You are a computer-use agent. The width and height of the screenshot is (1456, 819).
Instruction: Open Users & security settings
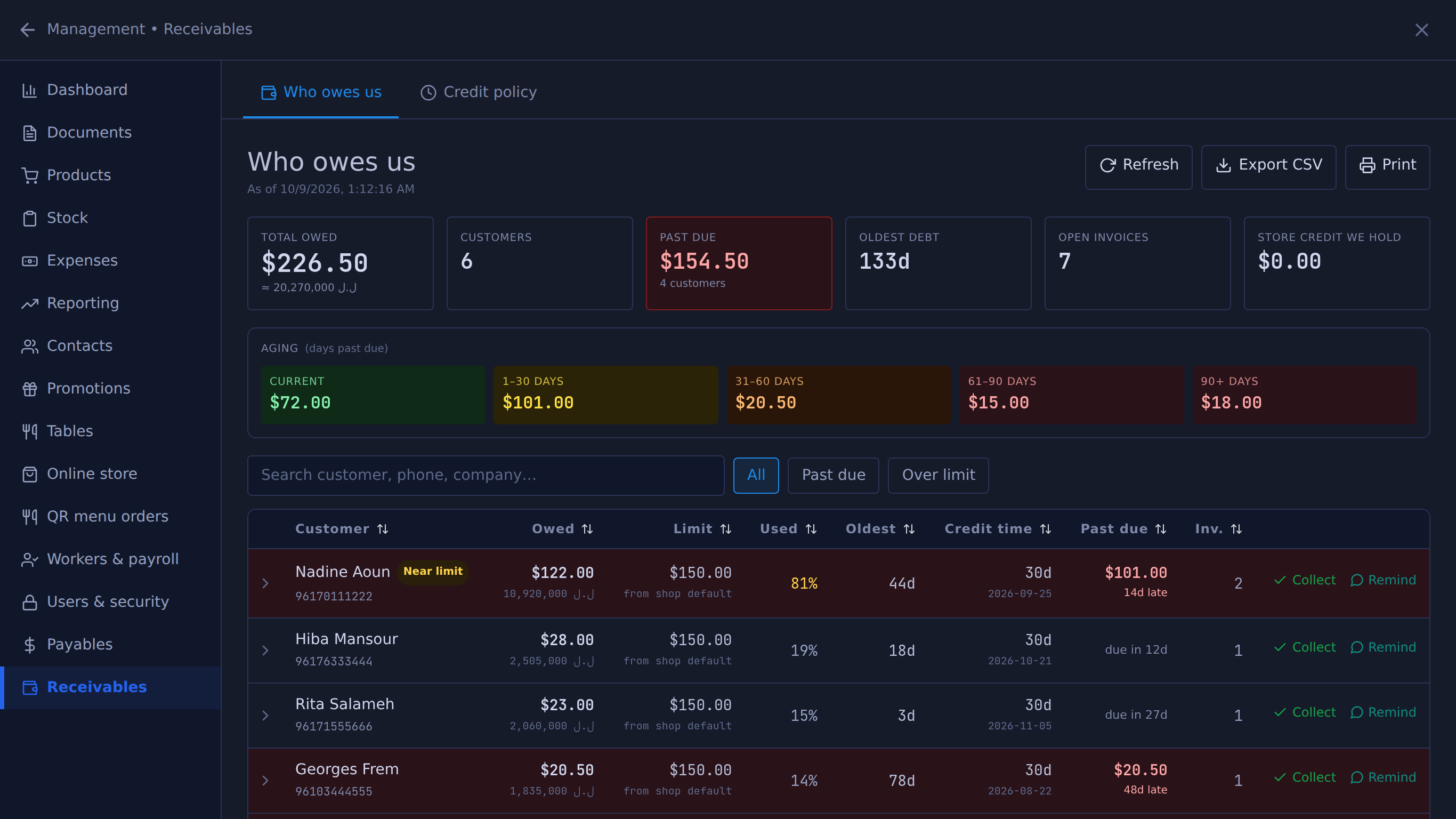tap(111, 602)
